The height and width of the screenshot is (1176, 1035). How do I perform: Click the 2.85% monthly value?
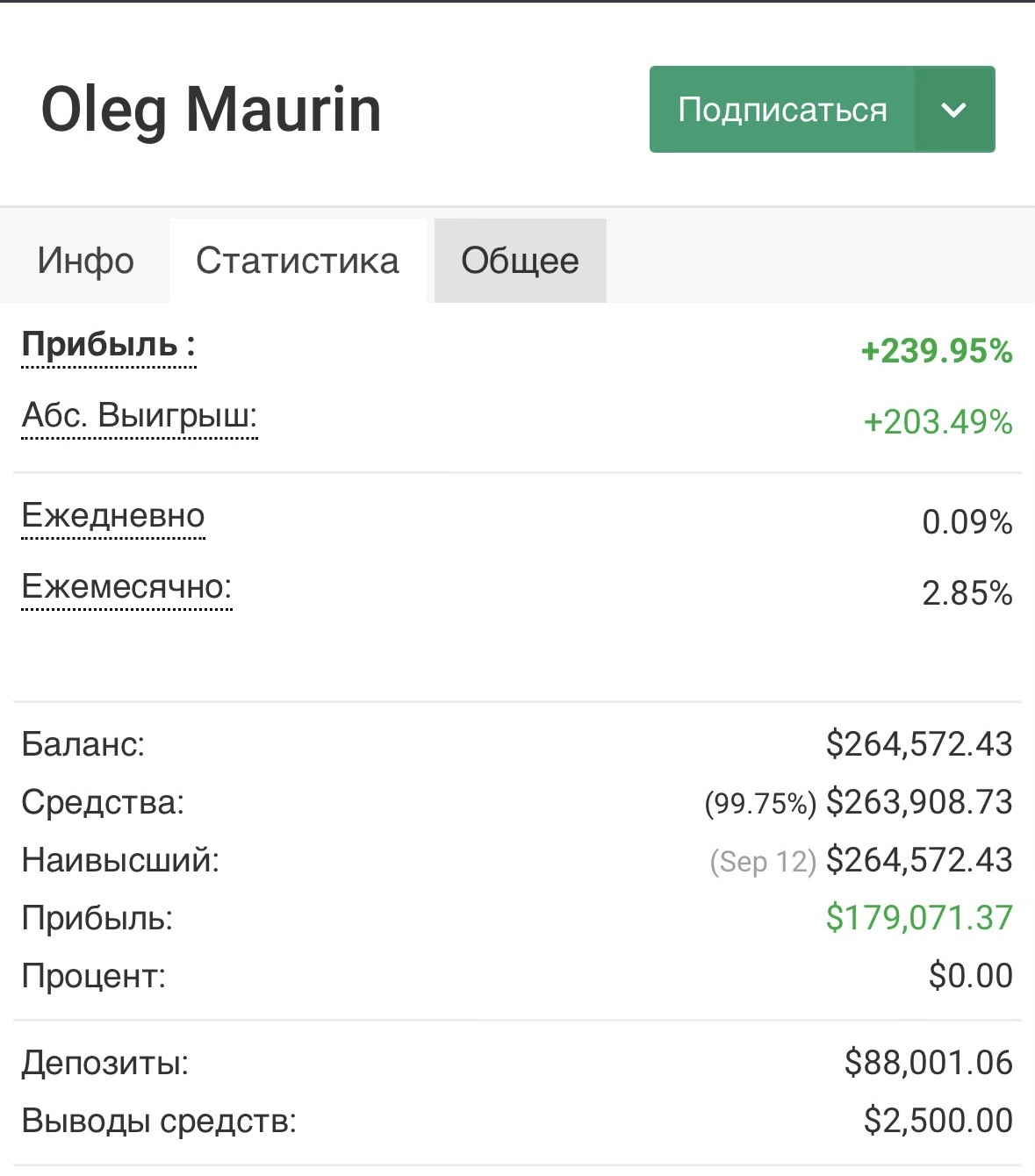[x=967, y=593]
